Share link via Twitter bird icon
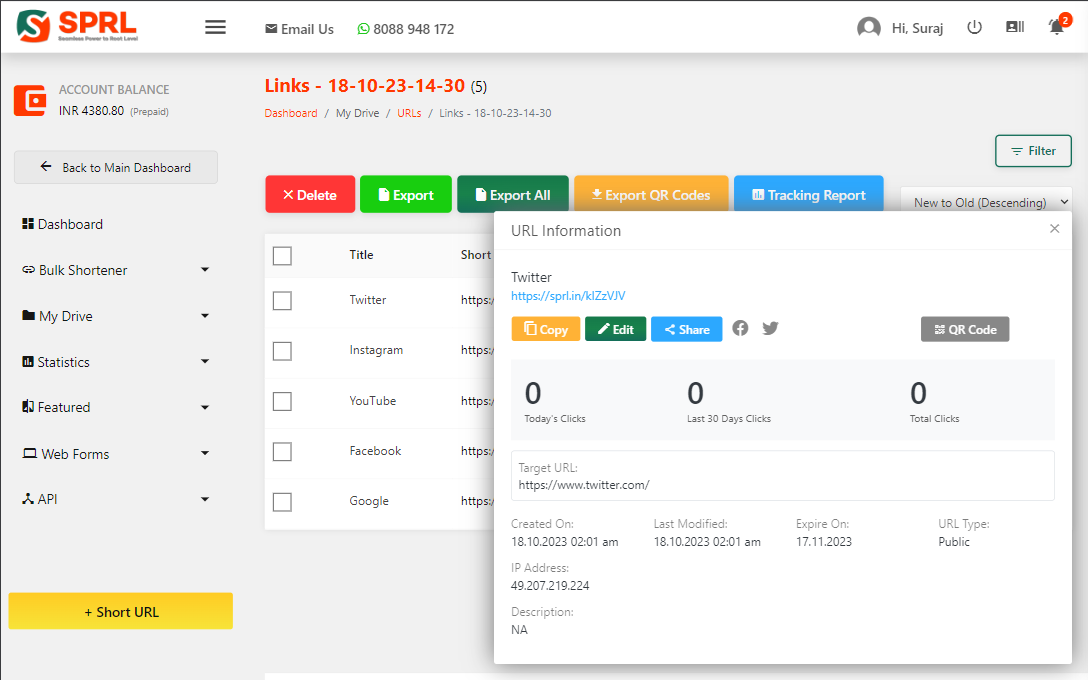This screenshot has height=680, width=1088. 770,328
